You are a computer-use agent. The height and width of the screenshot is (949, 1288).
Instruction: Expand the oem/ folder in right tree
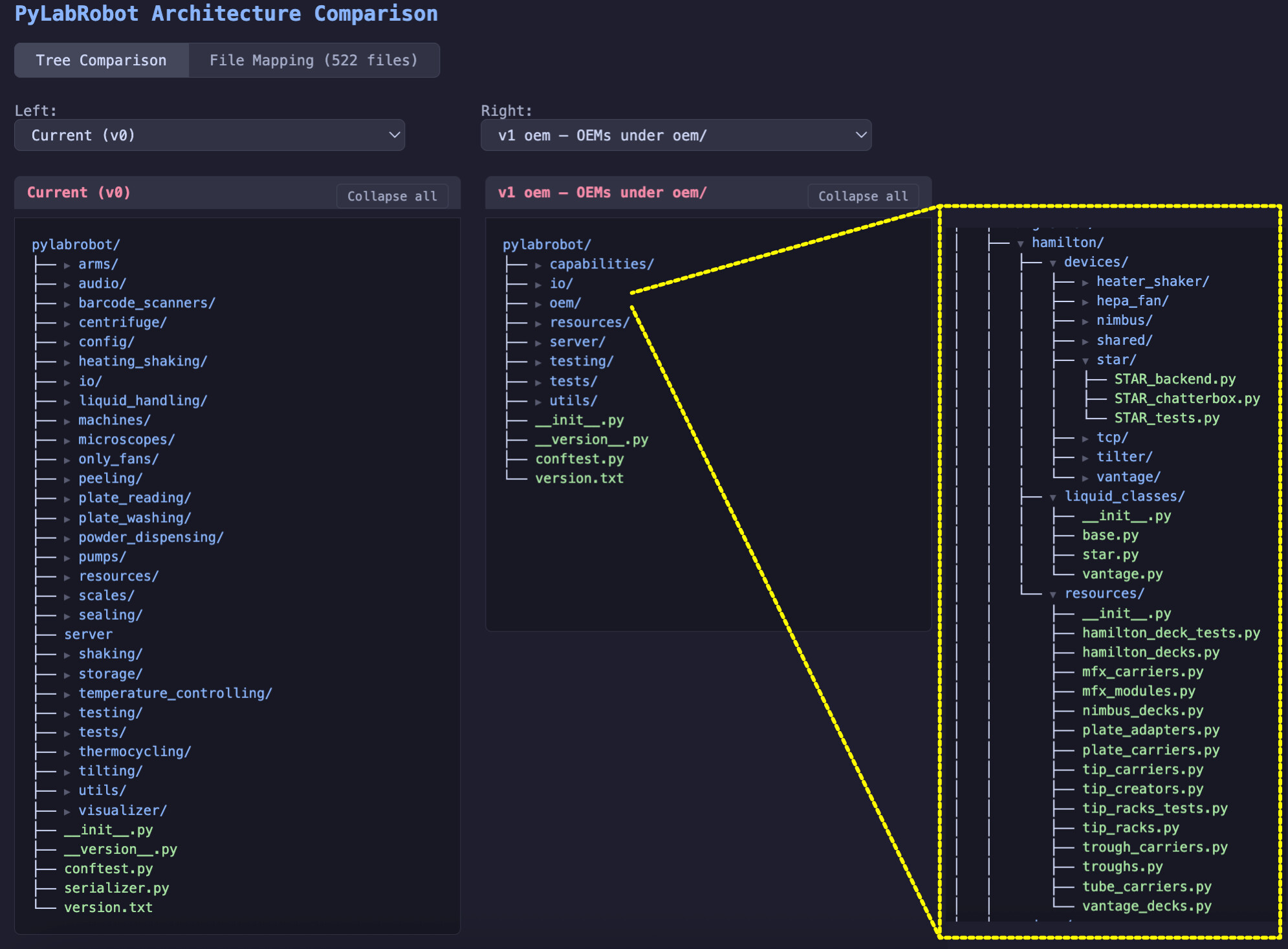click(x=538, y=304)
